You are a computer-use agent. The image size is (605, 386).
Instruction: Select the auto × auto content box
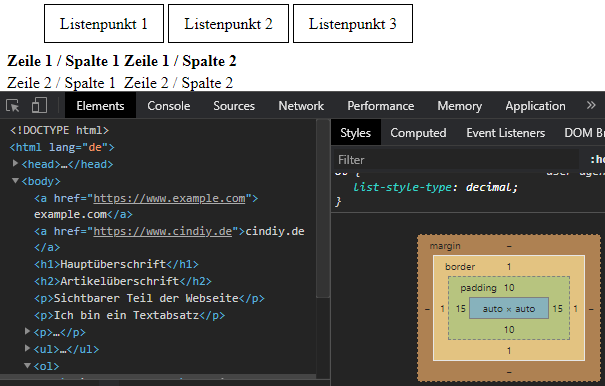click(x=509, y=308)
